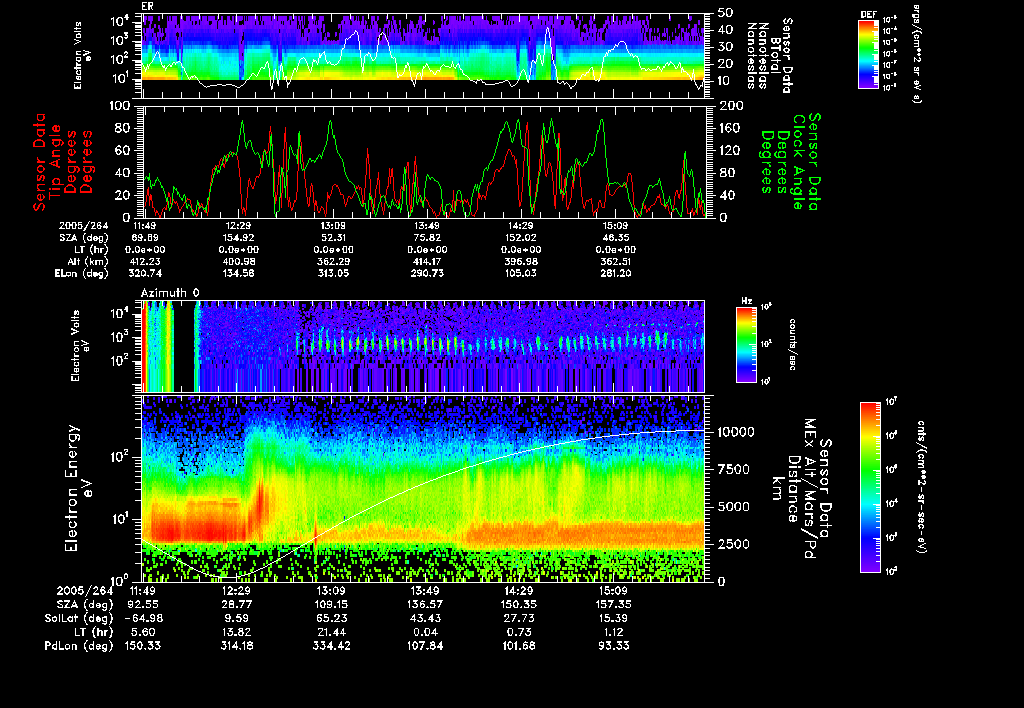1024x708 pixels.
Task: Click the PdLon value '150.33'
Action: coord(144,646)
